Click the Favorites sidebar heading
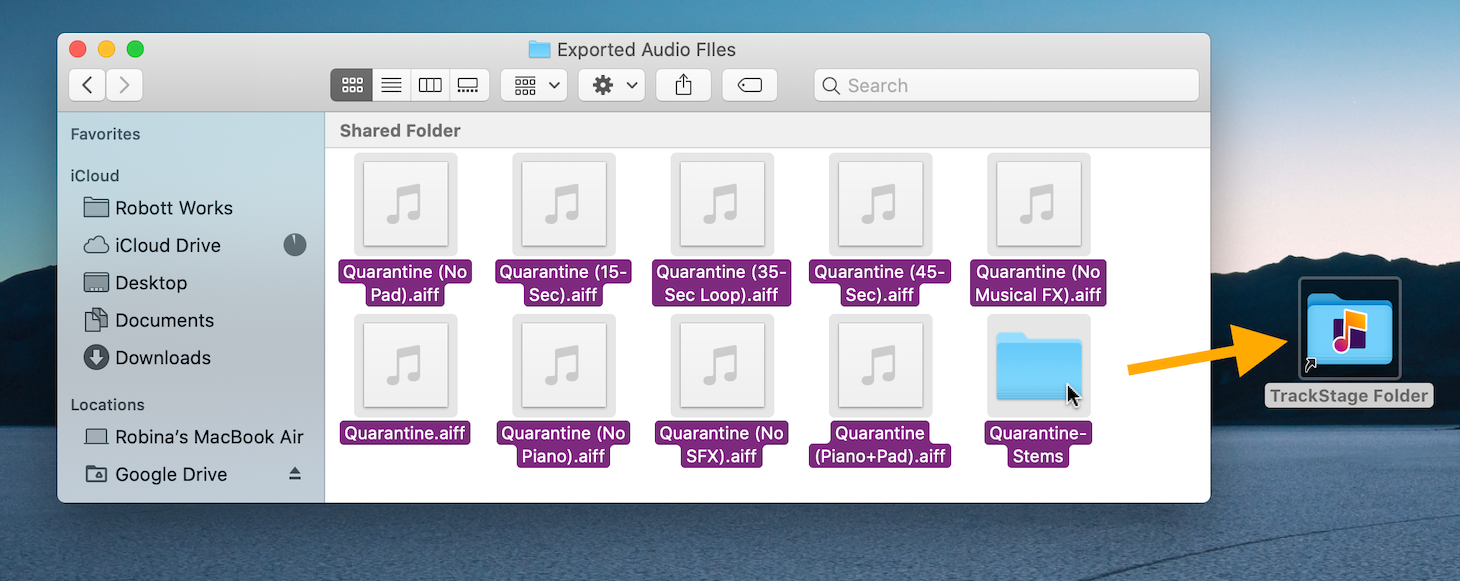Image resolution: width=1460 pixels, height=581 pixels. (x=105, y=134)
